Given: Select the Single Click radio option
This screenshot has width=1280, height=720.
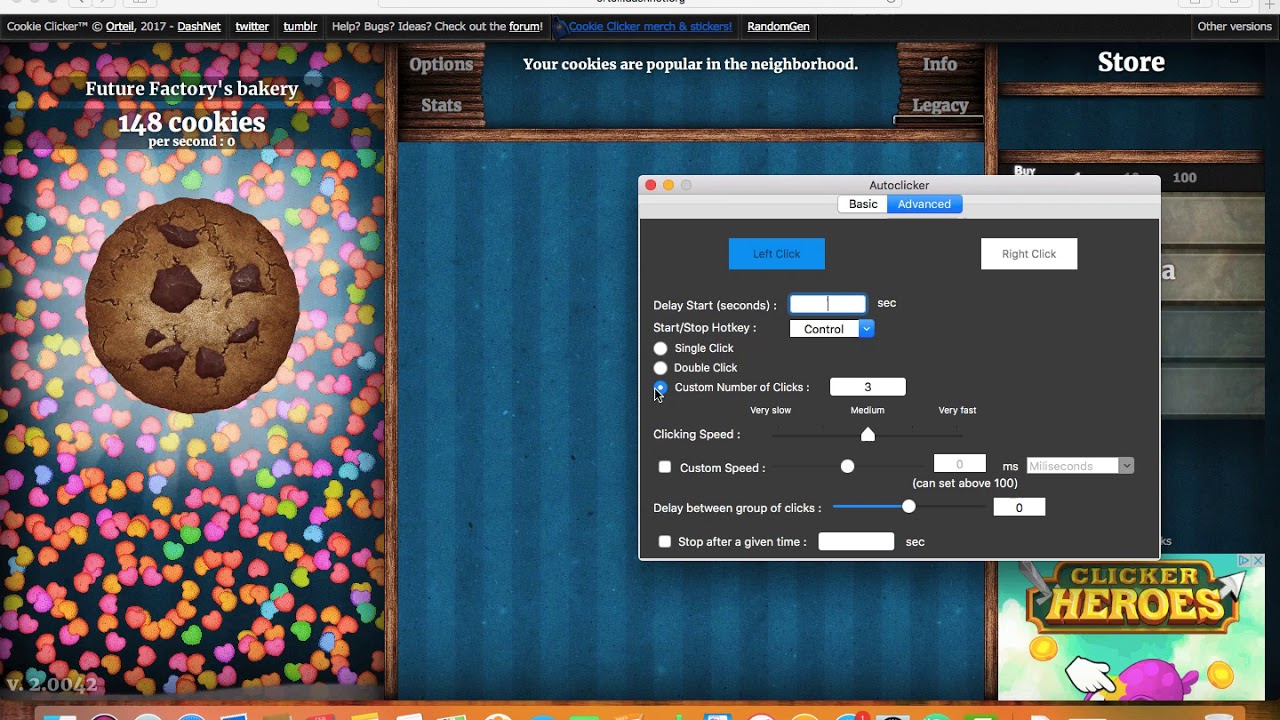Looking at the screenshot, I should [660, 348].
